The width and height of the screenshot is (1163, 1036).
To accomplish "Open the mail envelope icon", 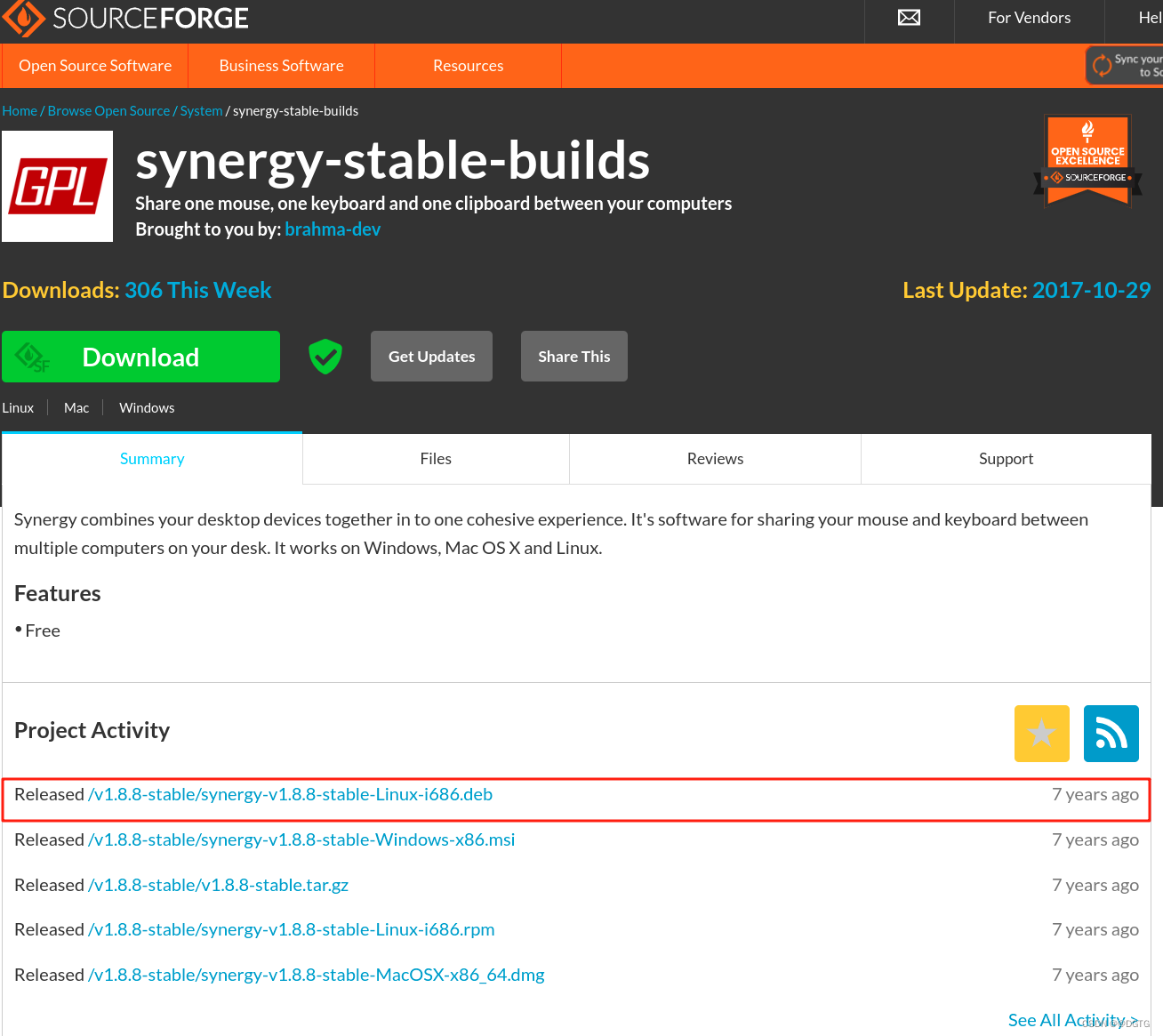I will tap(909, 18).
